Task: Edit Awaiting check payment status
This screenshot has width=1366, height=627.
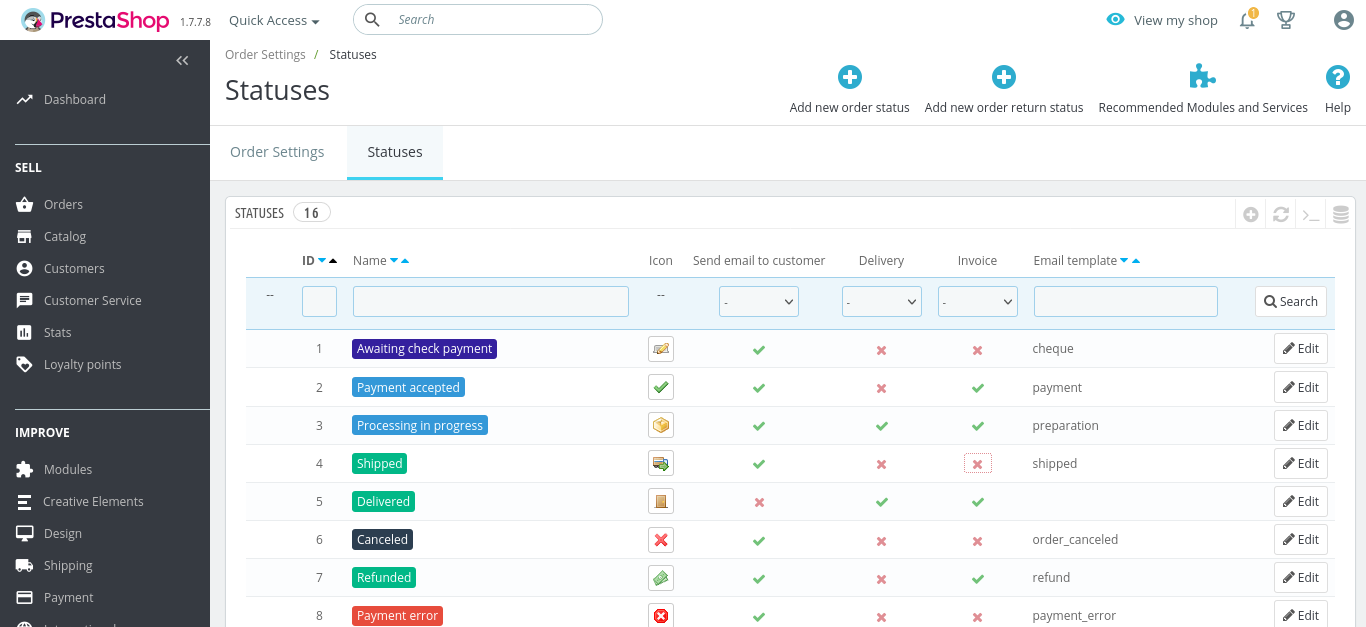Action: (x=1301, y=349)
